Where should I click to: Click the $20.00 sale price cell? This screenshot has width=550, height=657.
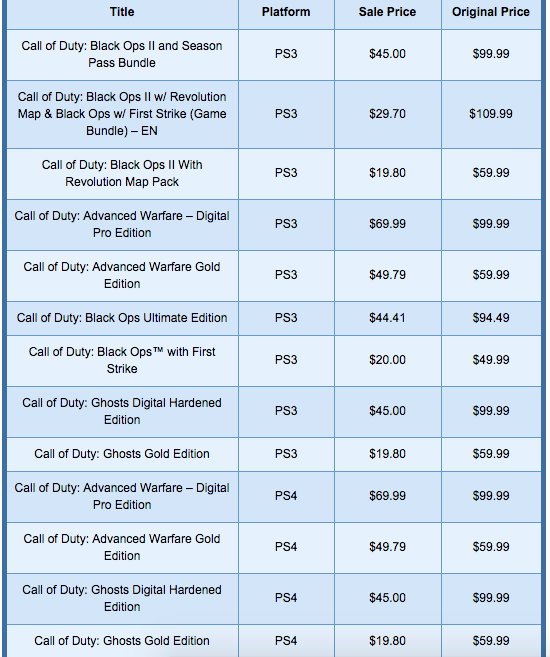pos(387,360)
